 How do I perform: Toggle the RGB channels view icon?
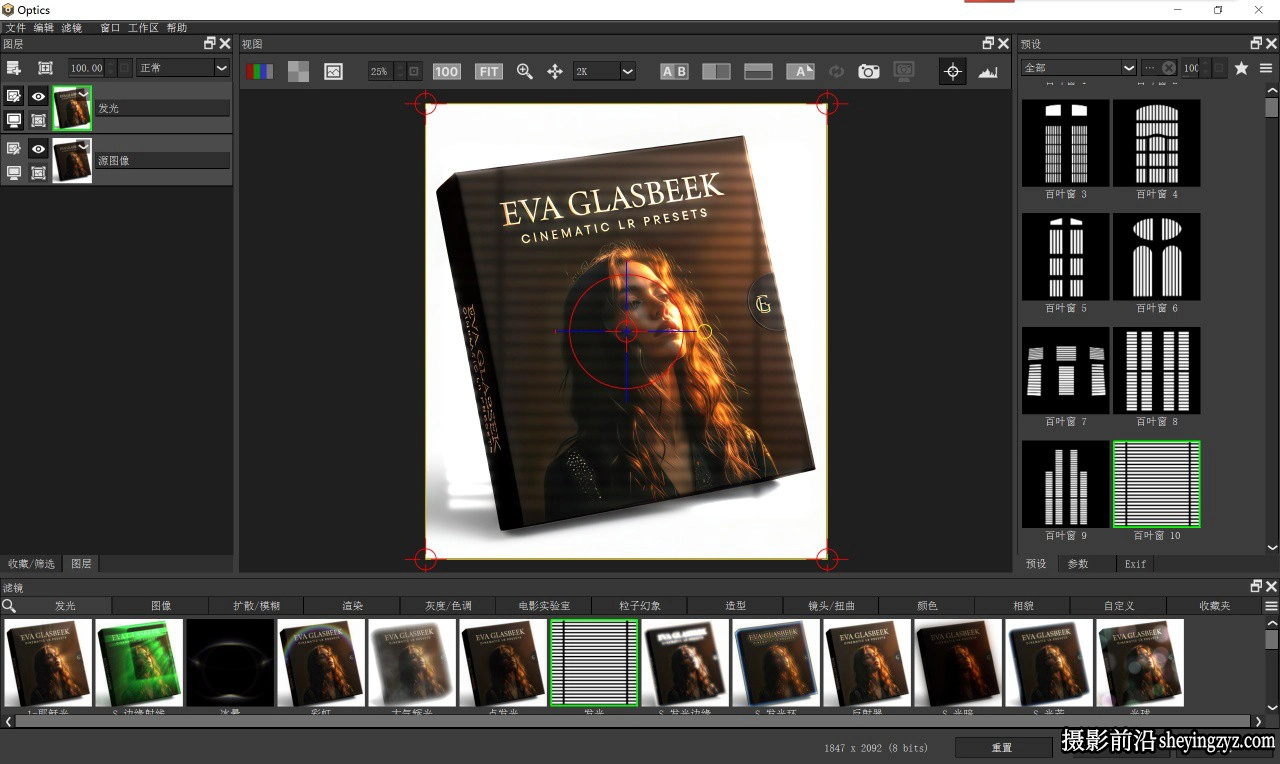259,71
